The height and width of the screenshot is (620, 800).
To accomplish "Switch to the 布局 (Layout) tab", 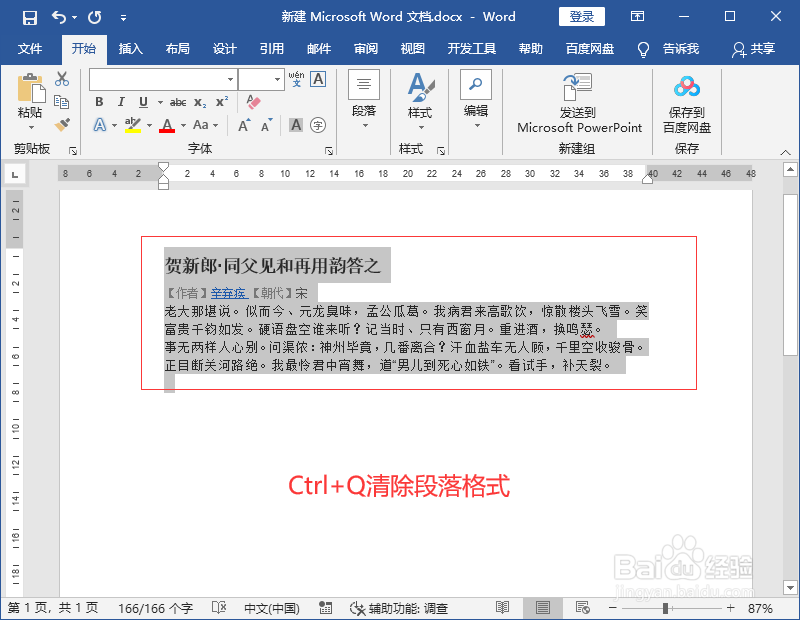I will point(178,49).
